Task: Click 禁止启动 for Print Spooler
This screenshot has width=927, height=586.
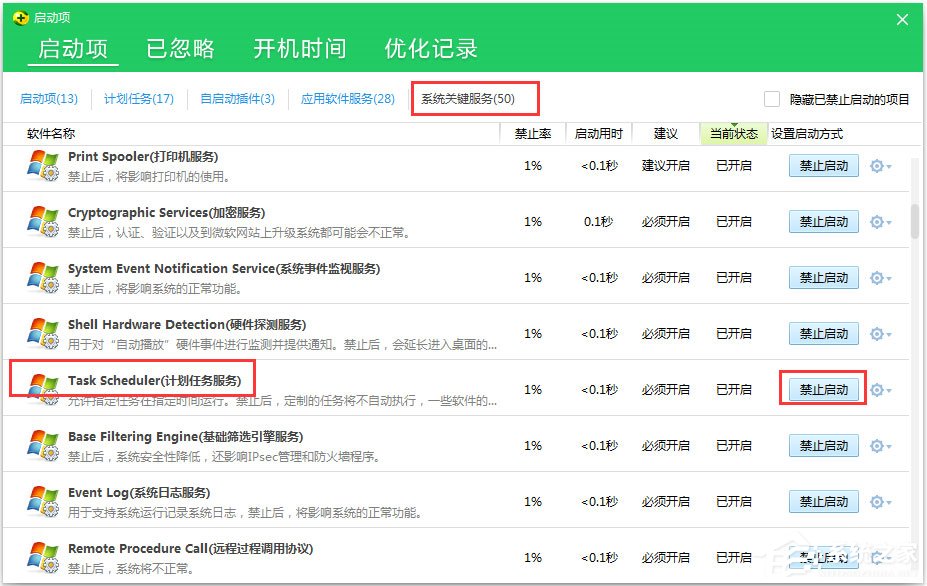Action: point(823,166)
